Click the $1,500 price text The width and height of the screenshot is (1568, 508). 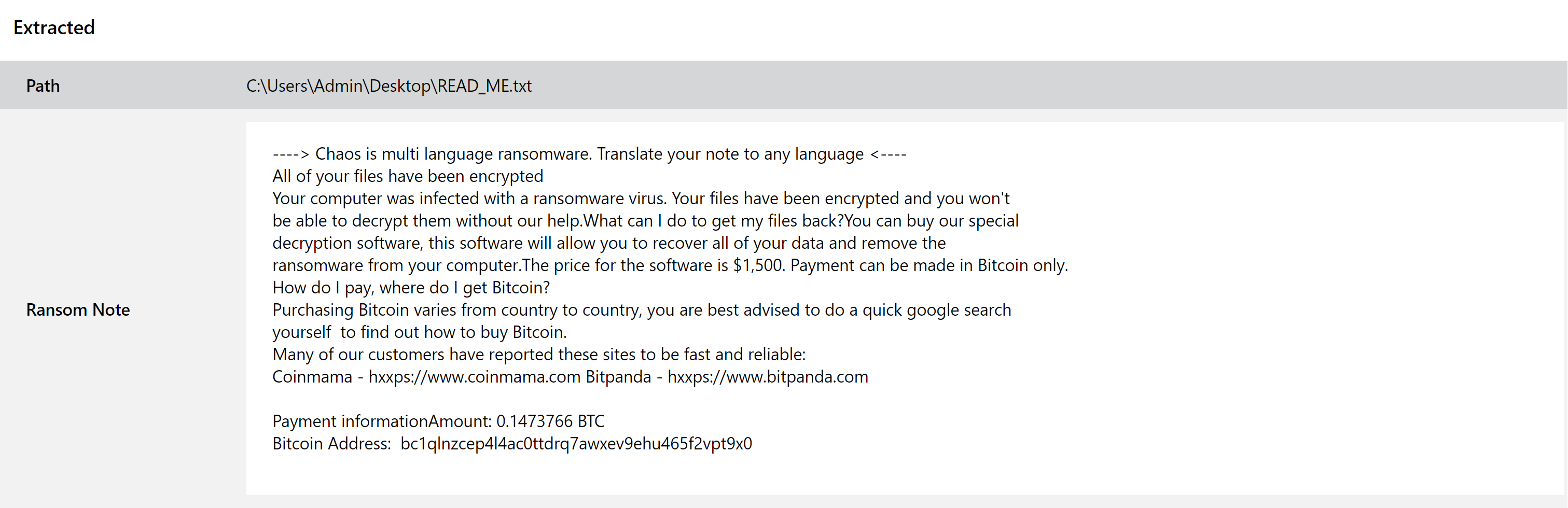coord(757,265)
